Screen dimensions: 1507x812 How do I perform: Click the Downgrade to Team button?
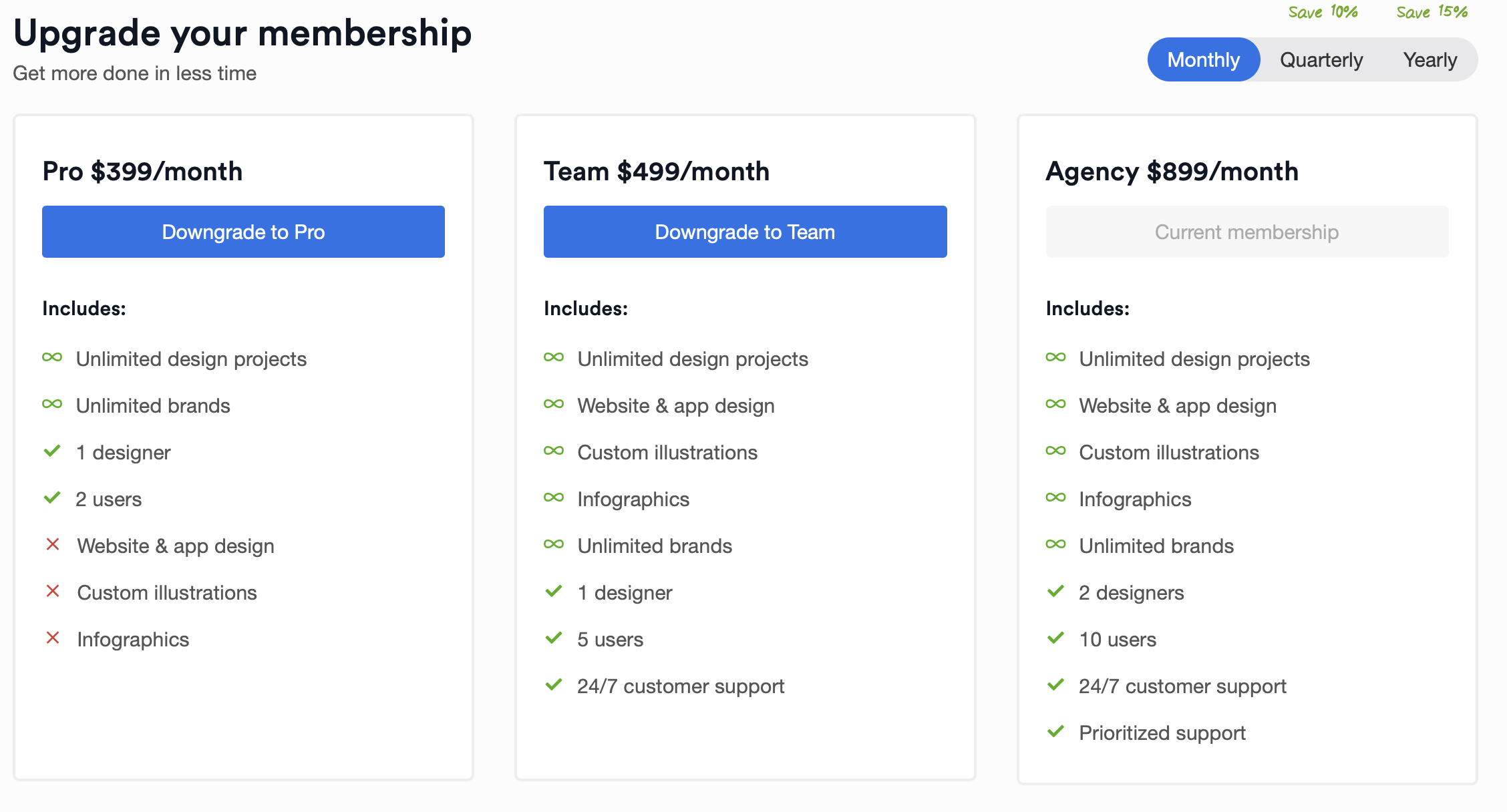745,232
